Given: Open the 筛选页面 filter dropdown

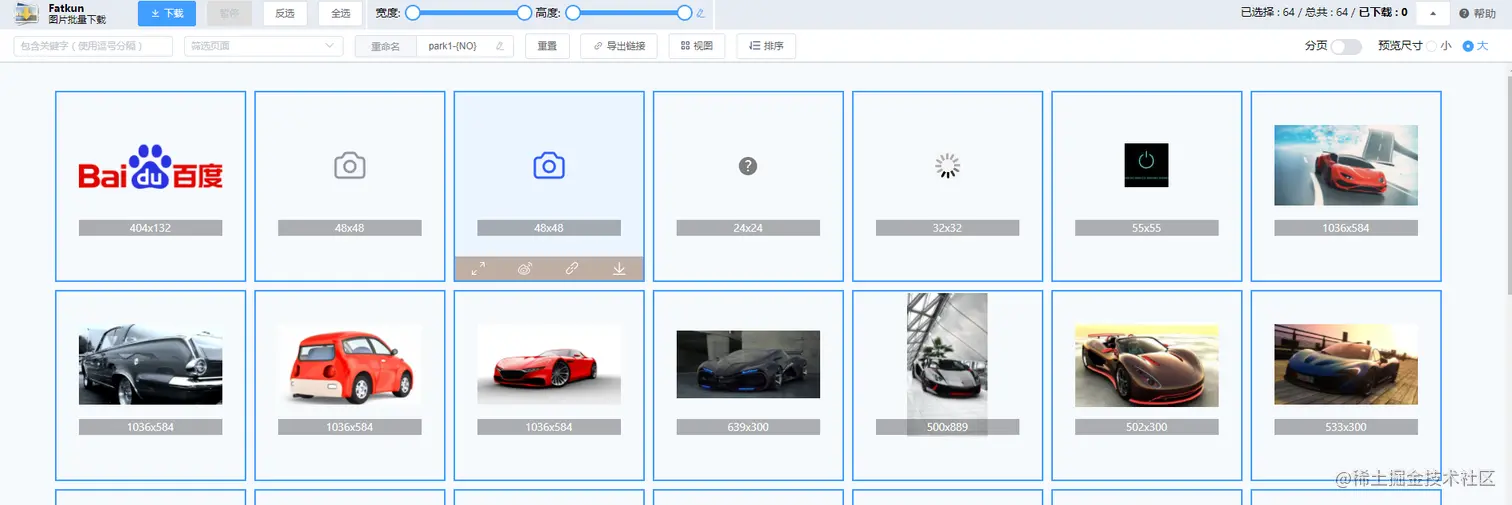Looking at the screenshot, I should coord(264,46).
